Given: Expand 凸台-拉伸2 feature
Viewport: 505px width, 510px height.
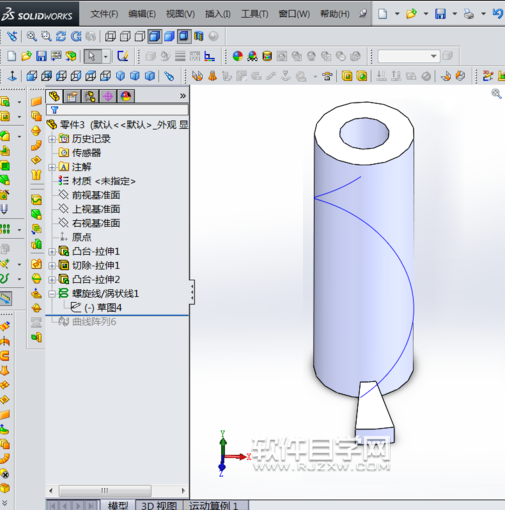Looking at the screenshot, I should click(x=52, y=280).
